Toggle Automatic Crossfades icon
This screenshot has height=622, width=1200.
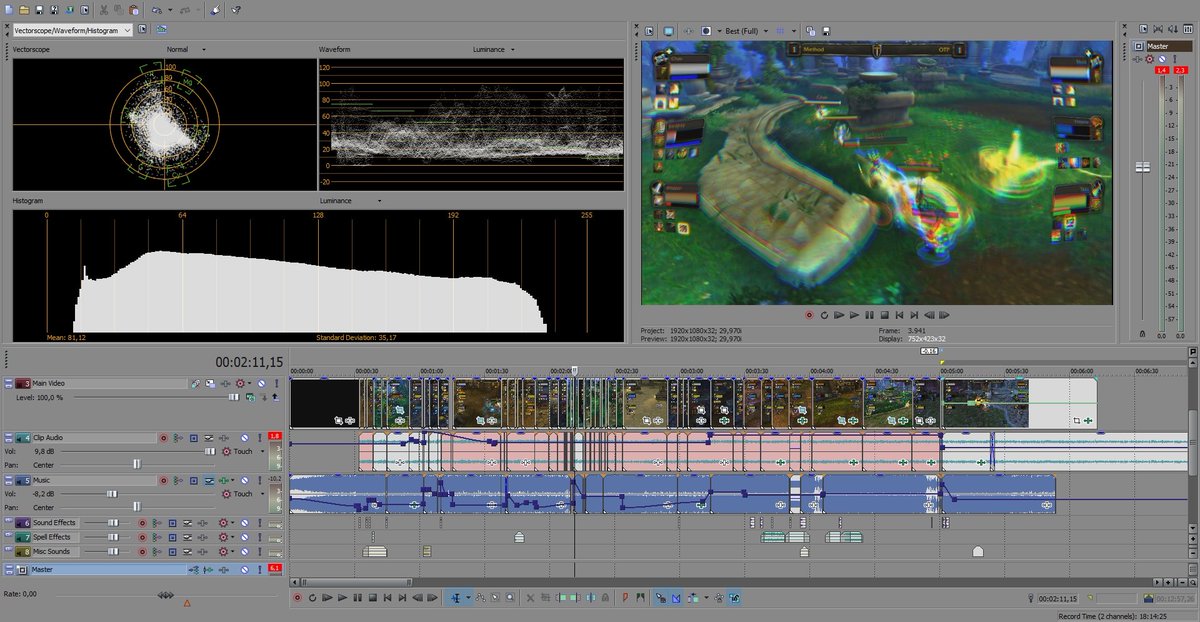pyautogui.click(x=676, y=598)
